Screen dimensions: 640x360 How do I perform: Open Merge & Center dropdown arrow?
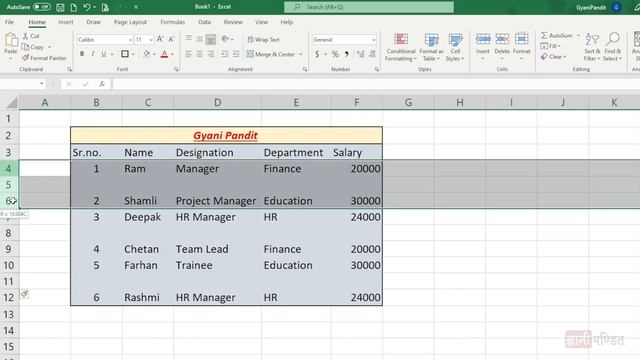point(301,54)
